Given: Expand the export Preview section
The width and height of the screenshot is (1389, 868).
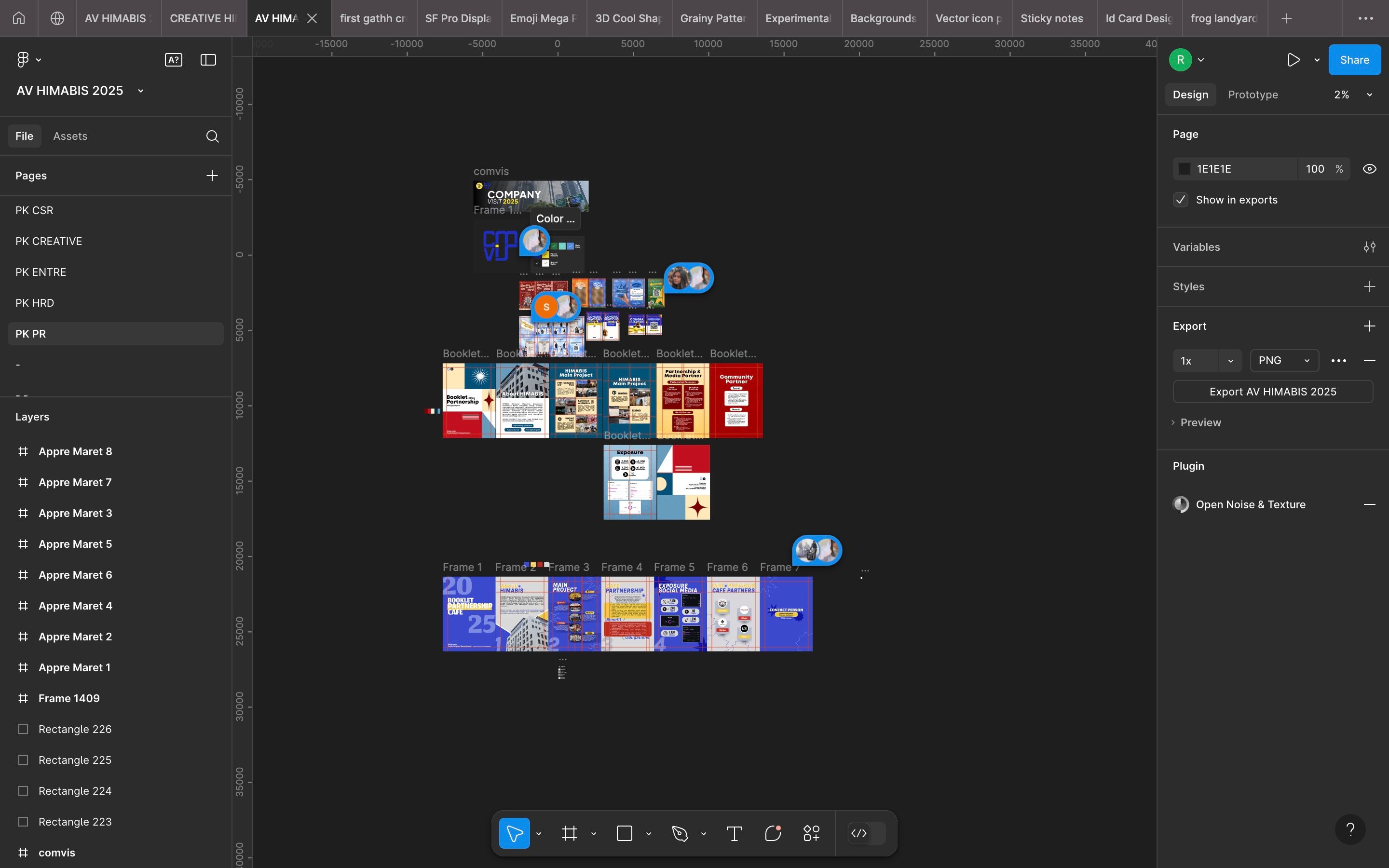Looking at the screenshot, I should 1197,422.
